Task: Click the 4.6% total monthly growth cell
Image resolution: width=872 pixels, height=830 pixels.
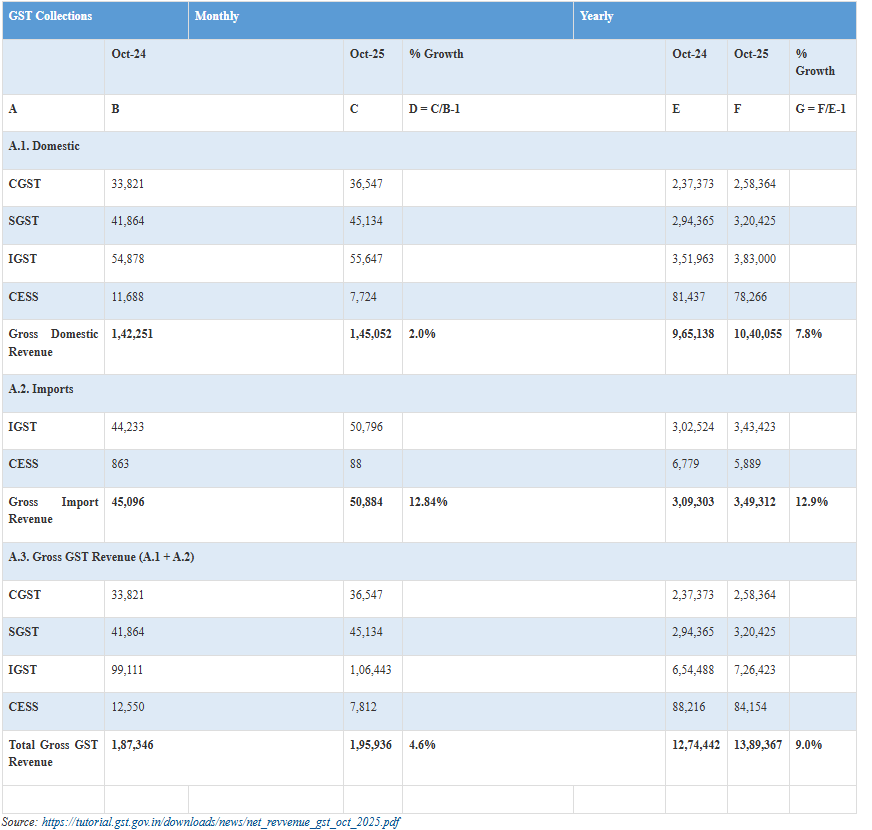Action: click(x=422, y=744)
